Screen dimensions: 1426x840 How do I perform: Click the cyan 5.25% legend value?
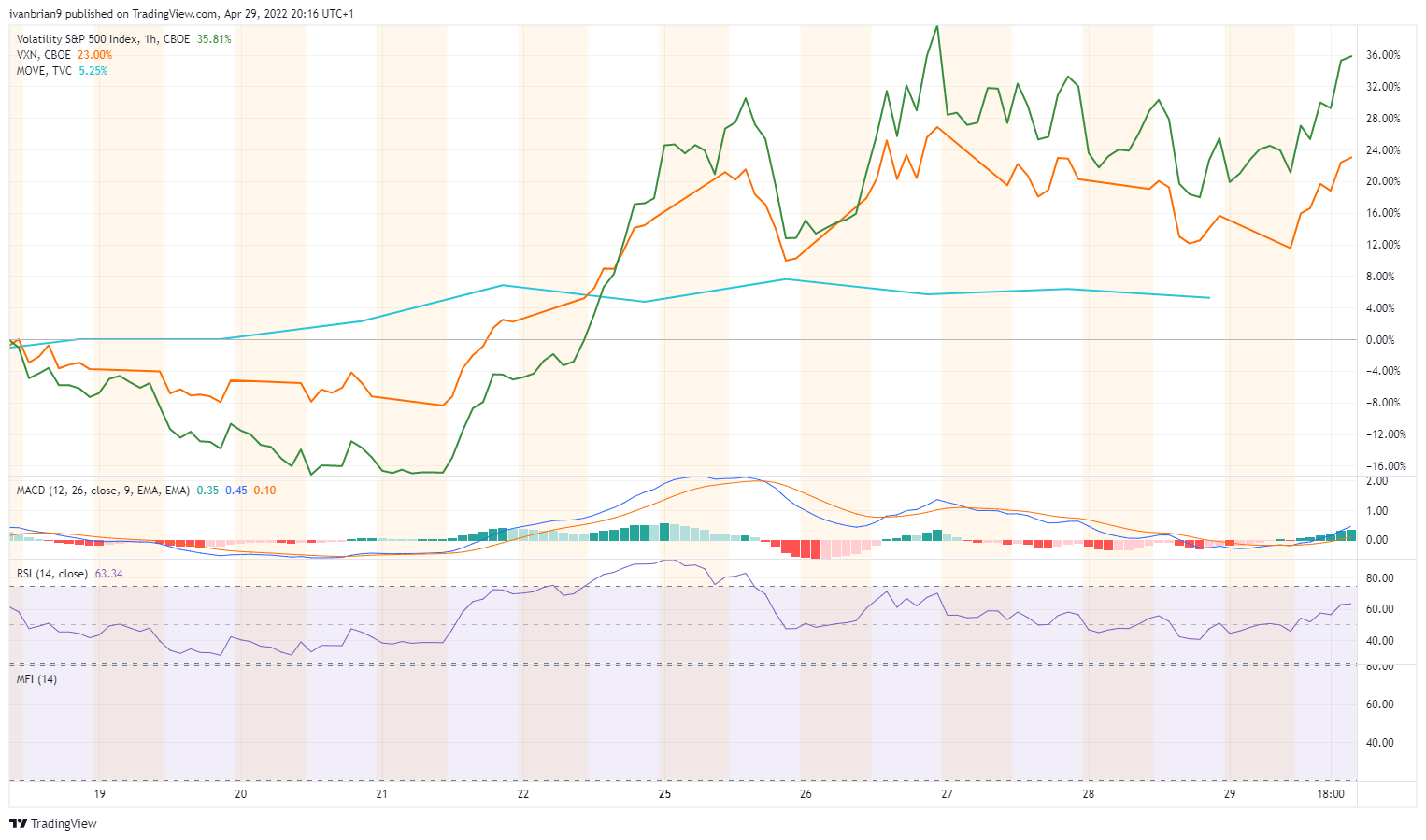[93, 71]
